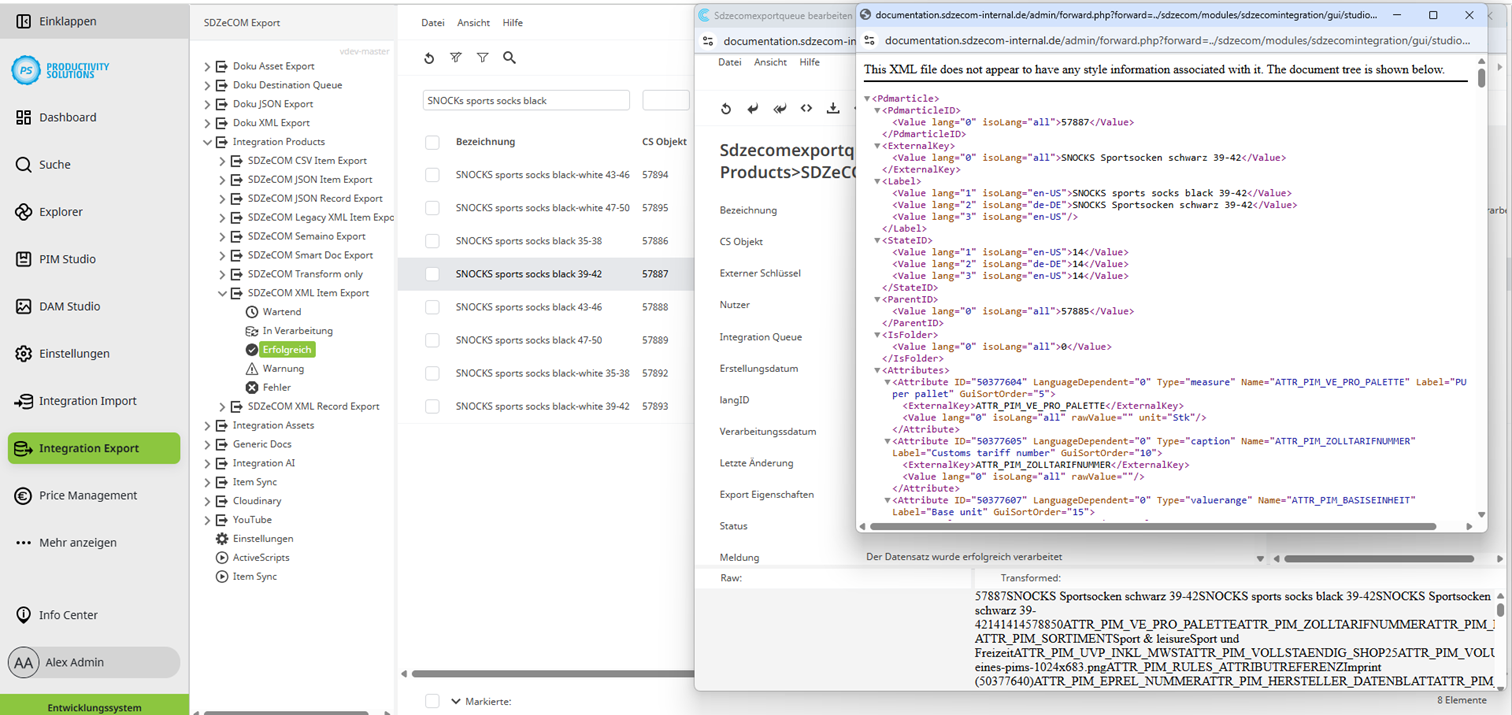Screen dimensions: 1512x715
Task: Refresh the export list with circular arrow icon
Action: click(x=429, y=58)
